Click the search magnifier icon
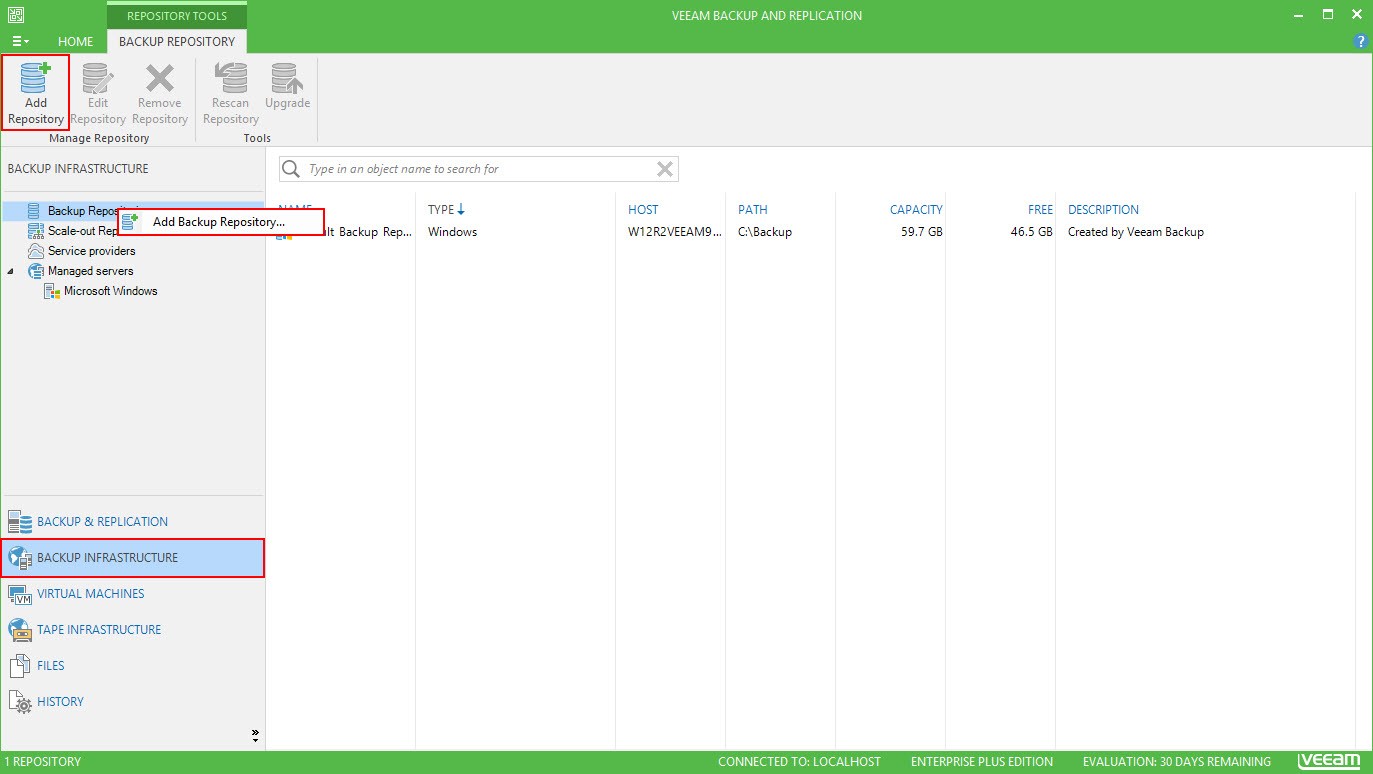Image resolution: width=1373 pixels, height=774 pixels. coord(291,169)
